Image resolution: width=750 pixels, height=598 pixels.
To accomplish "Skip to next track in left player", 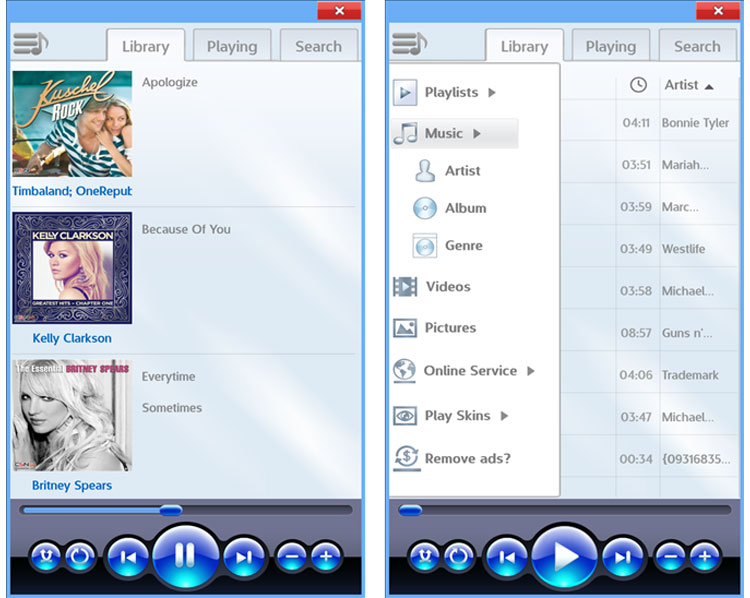I will [243, 557].
